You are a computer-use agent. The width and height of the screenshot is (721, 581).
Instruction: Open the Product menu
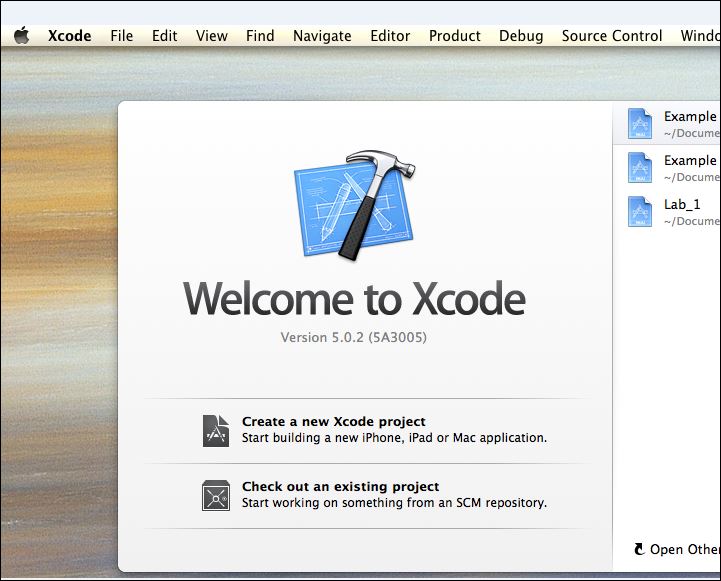tap(454, 36)
